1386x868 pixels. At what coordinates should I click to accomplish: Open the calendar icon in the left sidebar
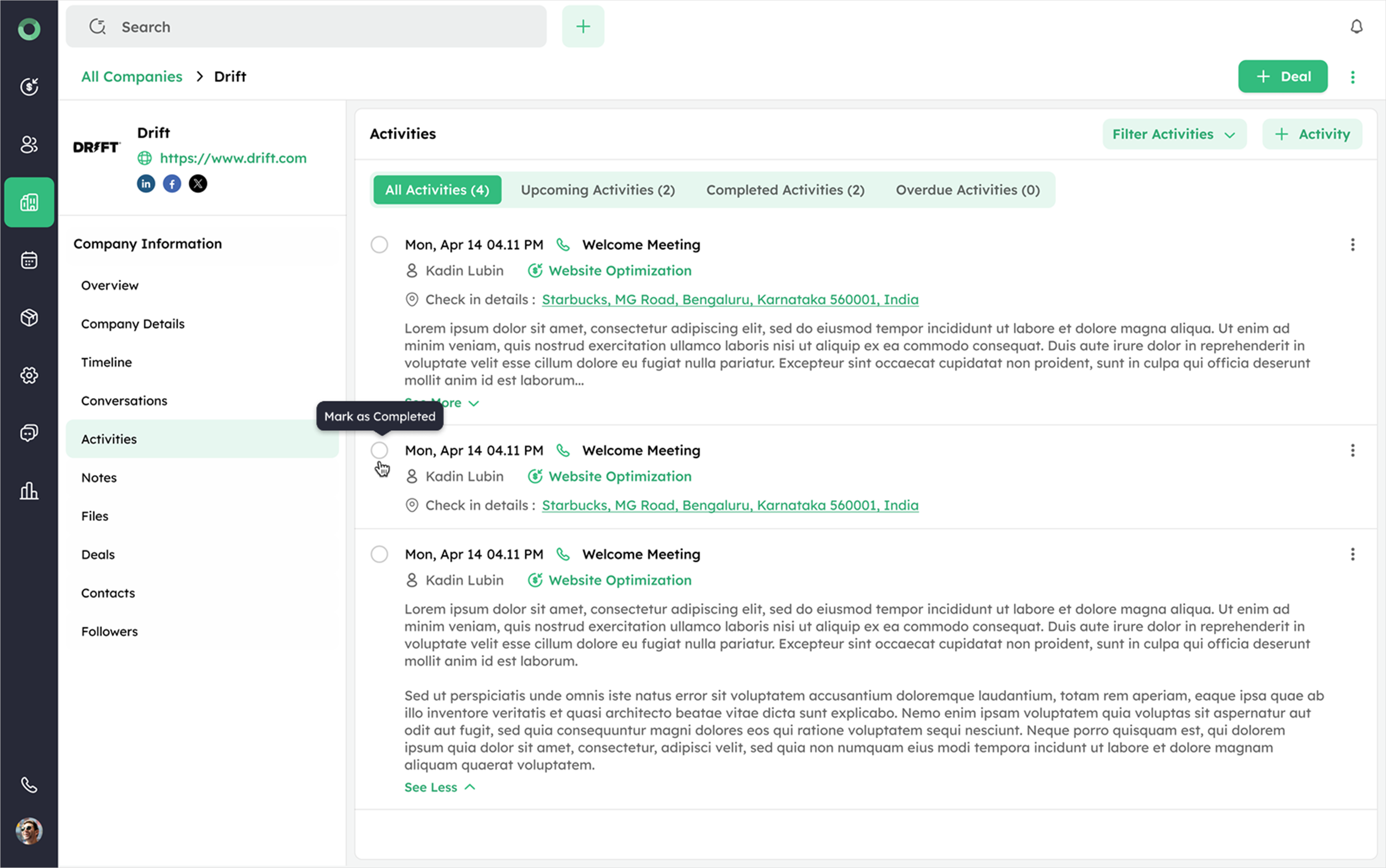[x=29, y=260]
